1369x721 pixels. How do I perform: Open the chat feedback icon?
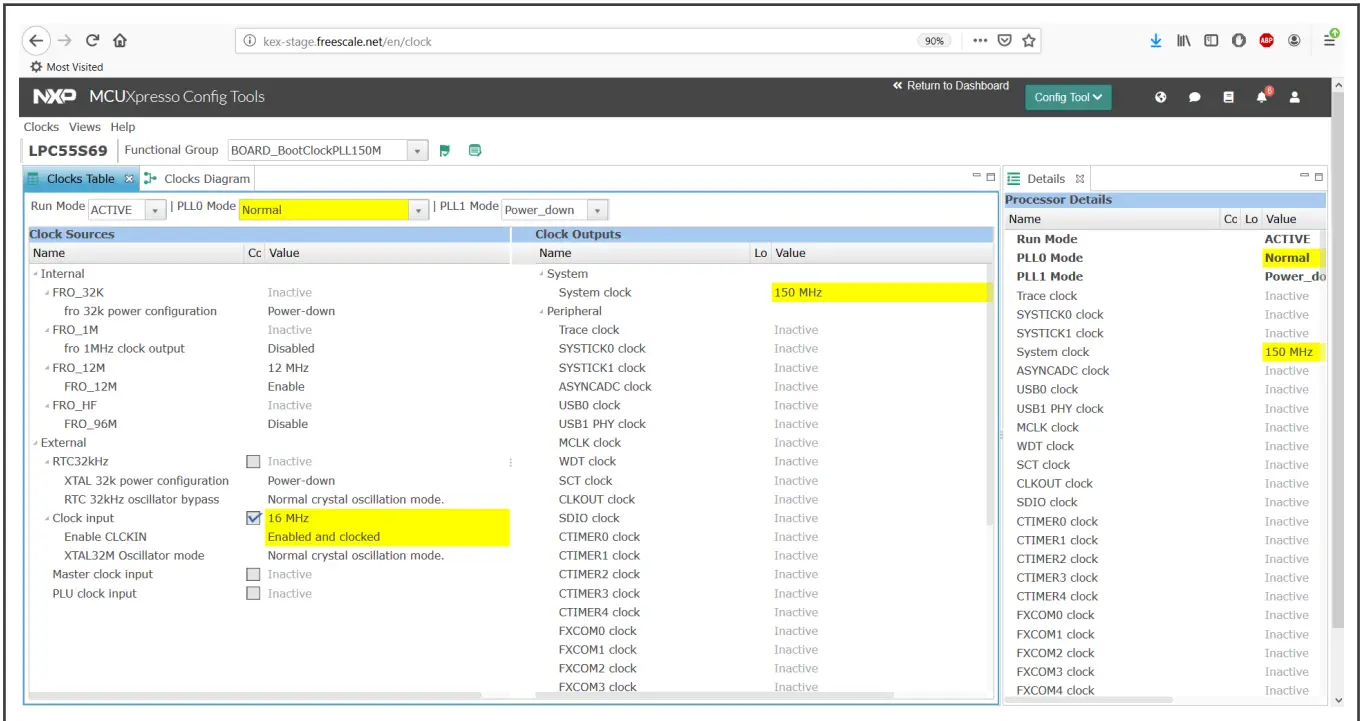point(1194,96)
